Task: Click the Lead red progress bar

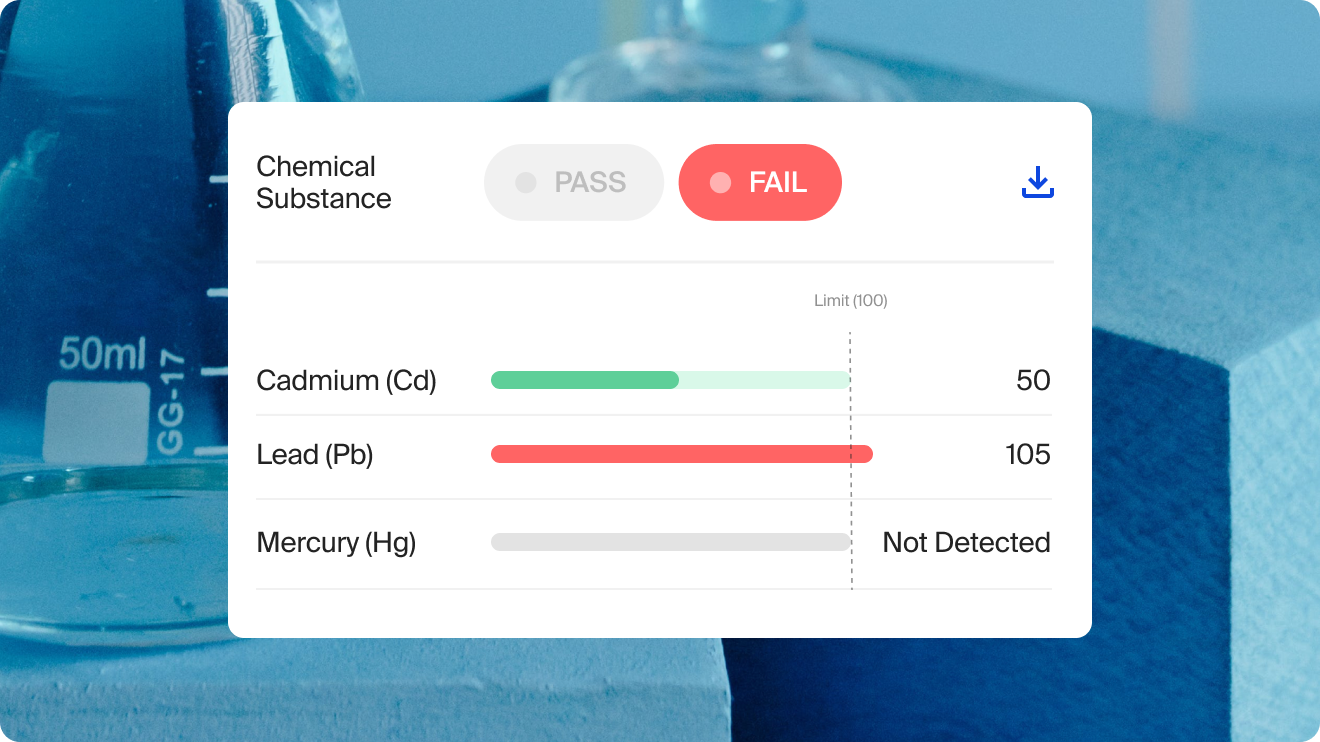Action: pos(670,454)
